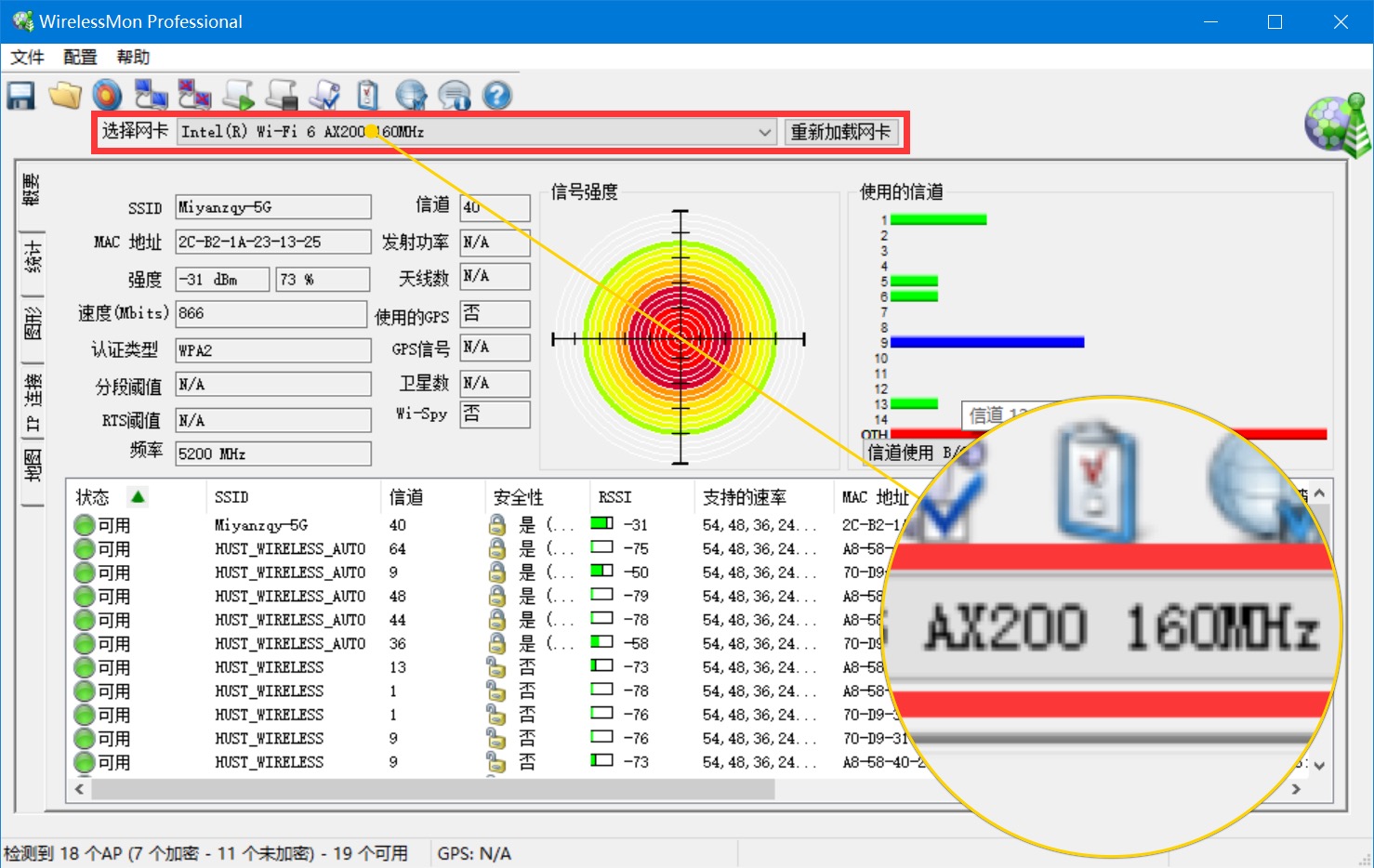
Task: Click the RSSI signal bar showing -58
Action: click(x=601, y=642)
